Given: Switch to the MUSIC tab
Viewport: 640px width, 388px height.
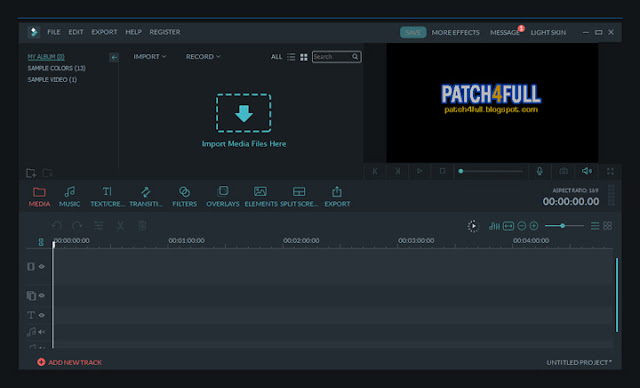Looking at the screenshot, I should click(69, 197).
